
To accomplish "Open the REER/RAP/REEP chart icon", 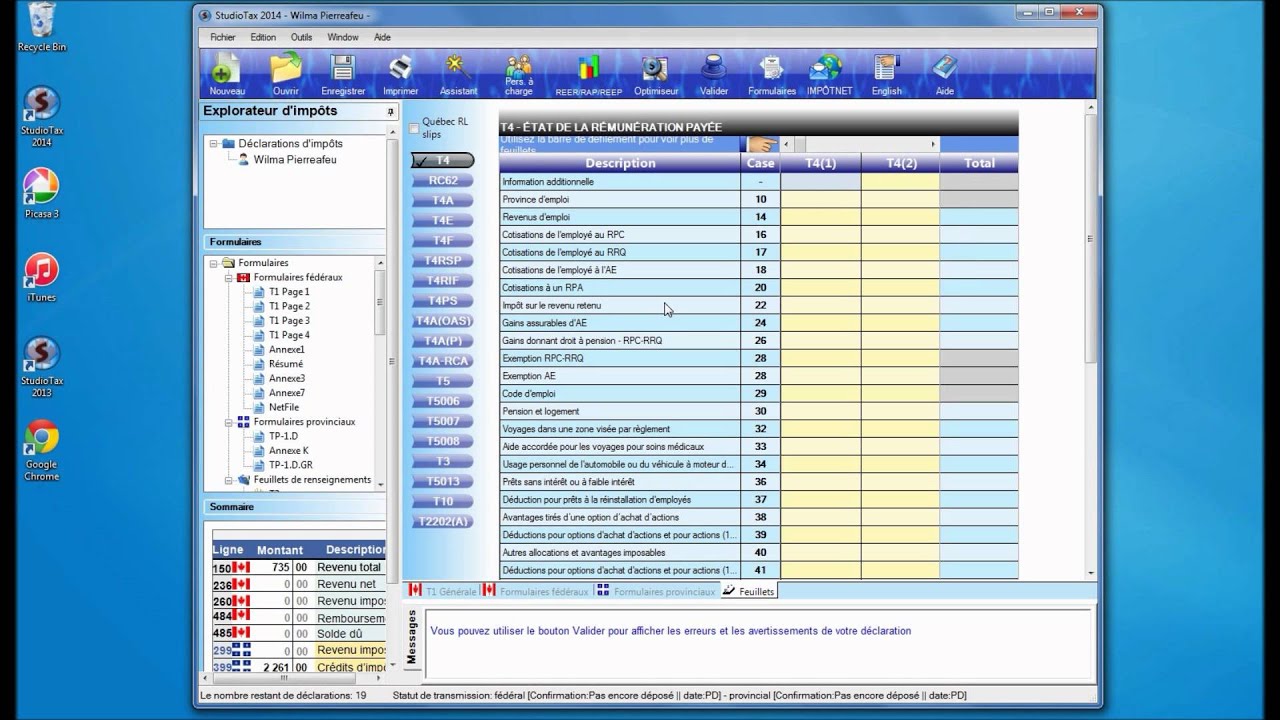I will tap(589, 74).
